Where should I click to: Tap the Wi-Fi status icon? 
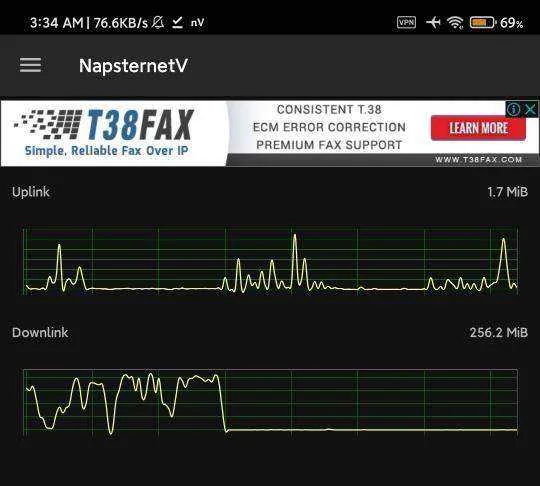pyautogui.click(x=455, y=23)
